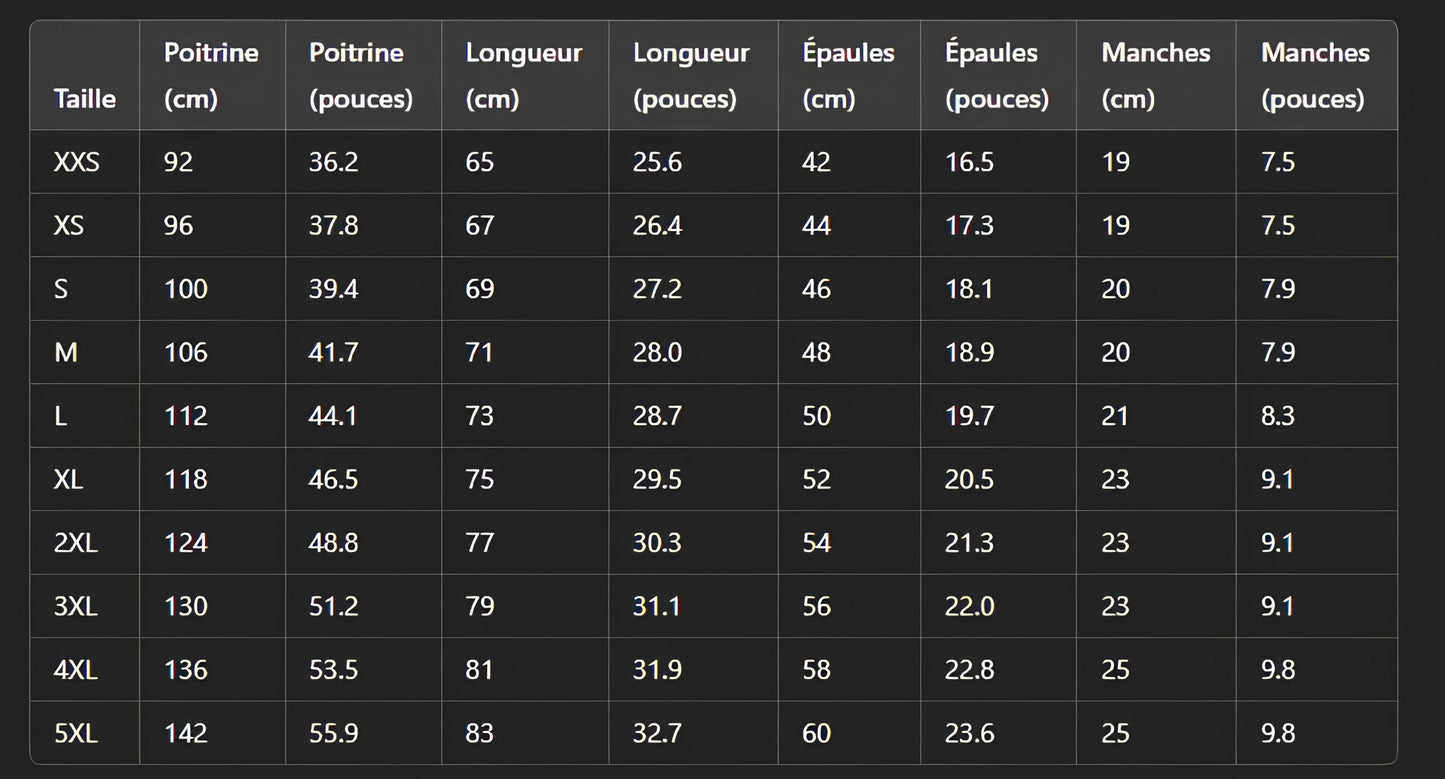Click the 2XL size label

pos(76,543)
